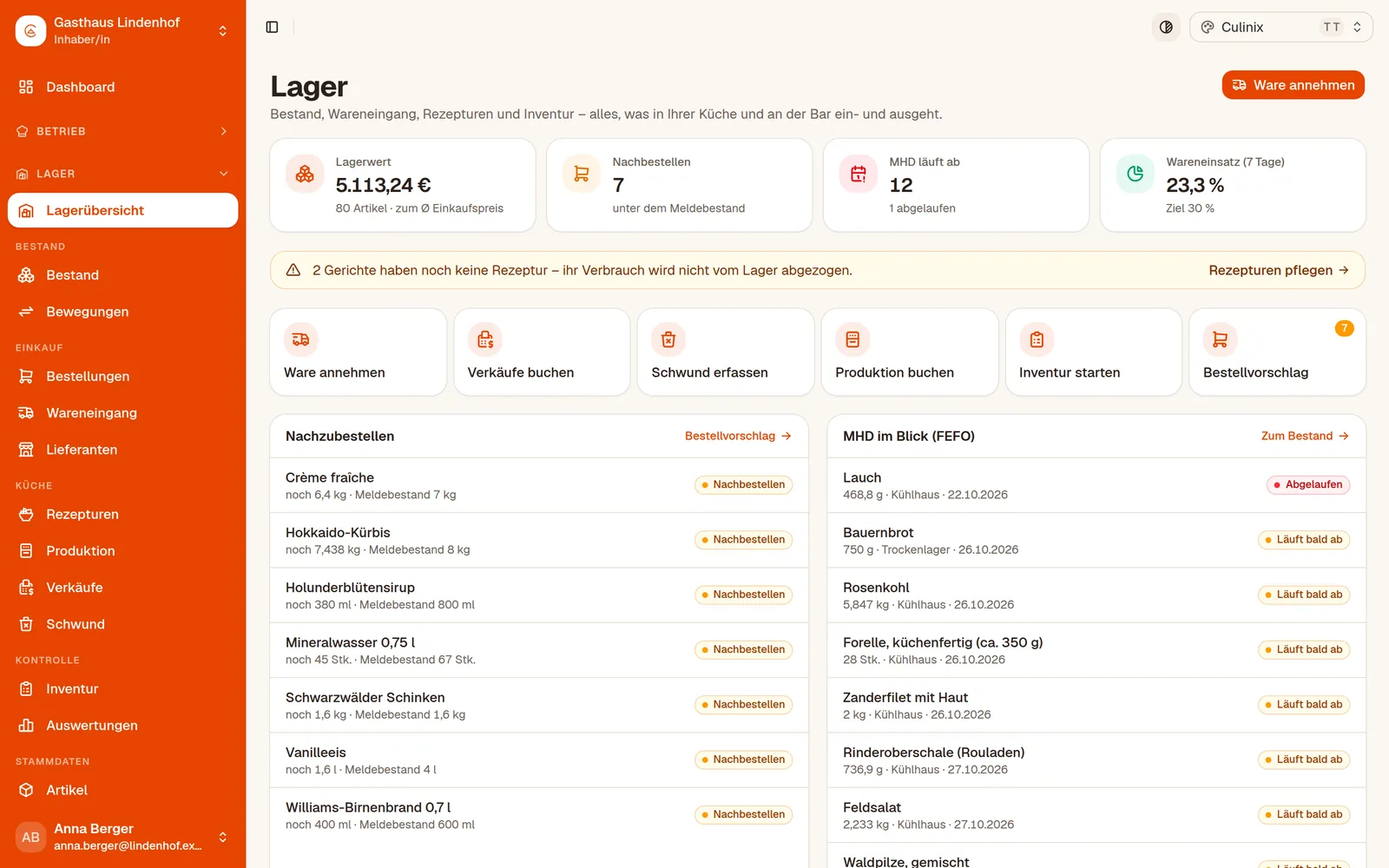Click the MHD läuft ab calendar icon
Screen dimensions: 1389x868
tap(859, 174)
